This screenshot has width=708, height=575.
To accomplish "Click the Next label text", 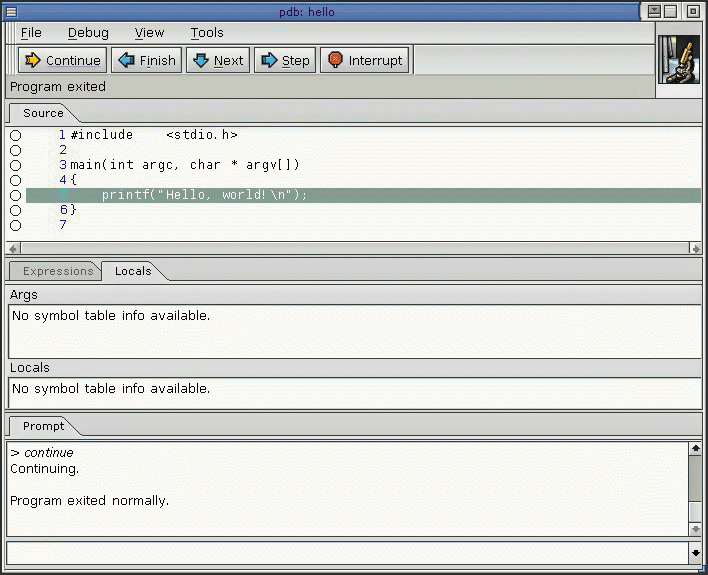I will pyautogui.click(x=228, y=61).
